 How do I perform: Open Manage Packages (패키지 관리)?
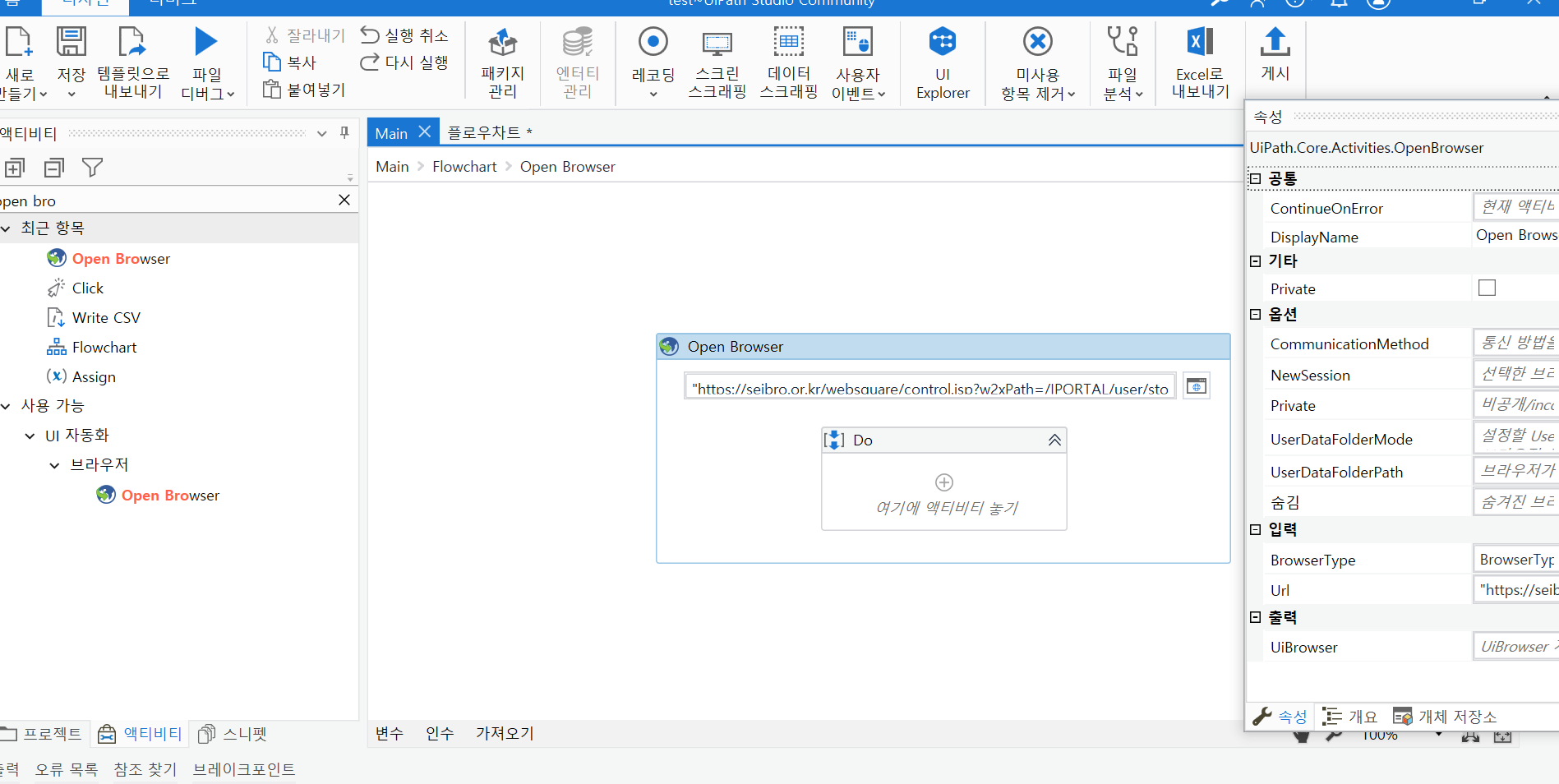pos(502,62)
